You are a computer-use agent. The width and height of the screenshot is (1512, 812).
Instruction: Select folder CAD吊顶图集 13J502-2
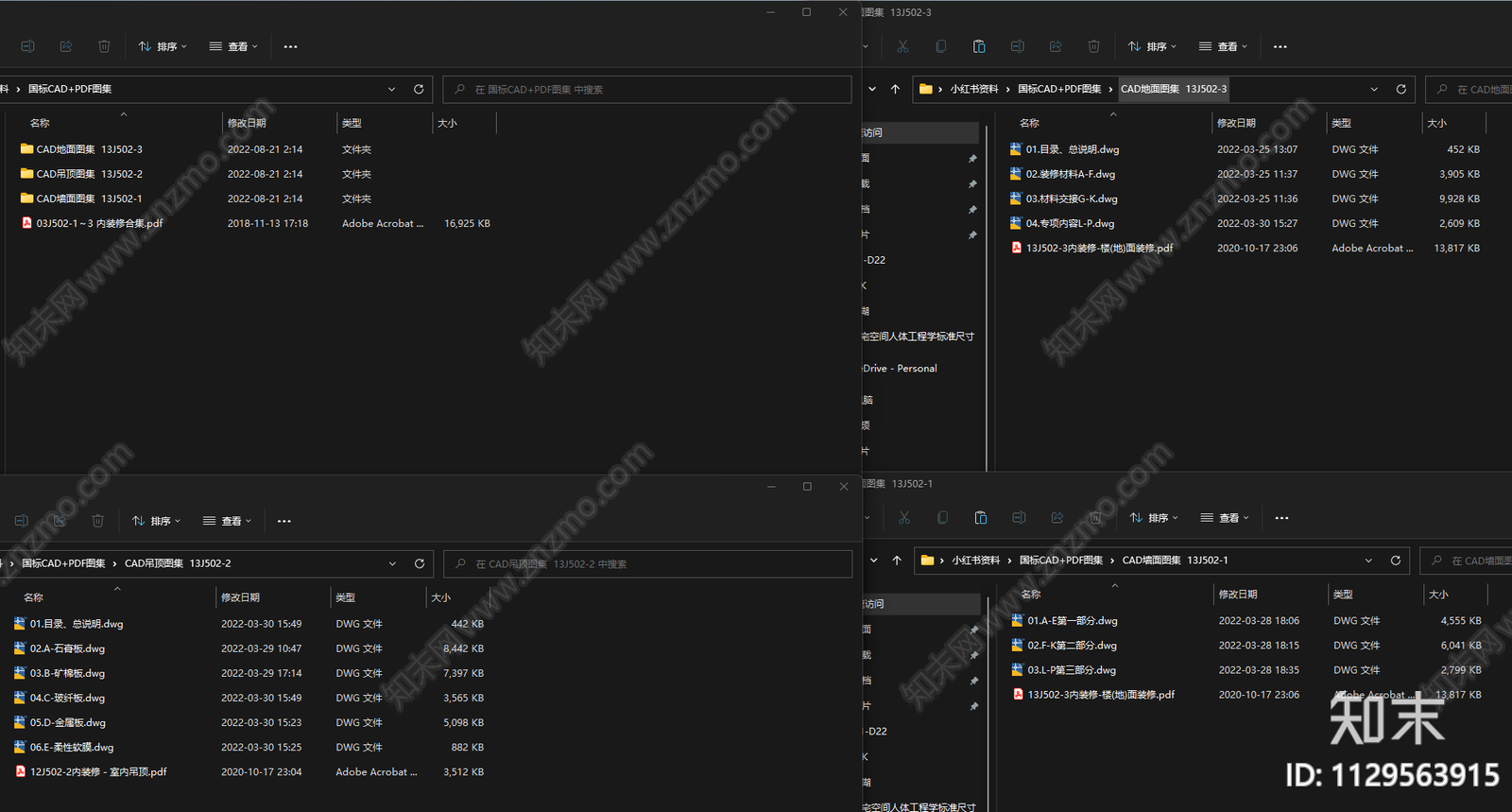tap(81, 174)
